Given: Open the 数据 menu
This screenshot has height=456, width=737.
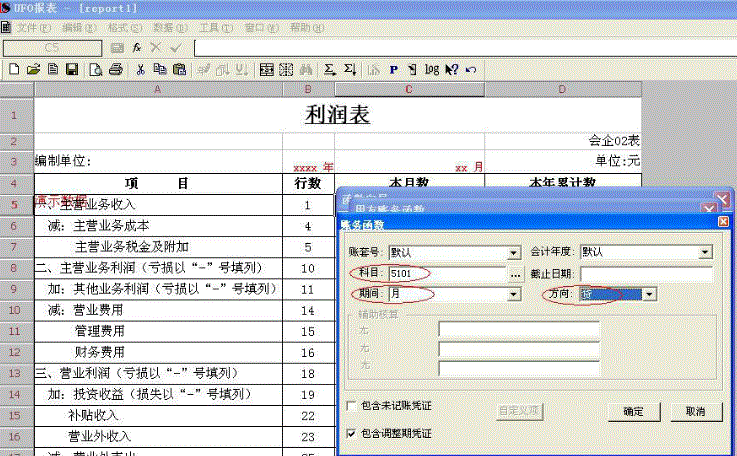Looking at the screenshot, I should 162,28.
